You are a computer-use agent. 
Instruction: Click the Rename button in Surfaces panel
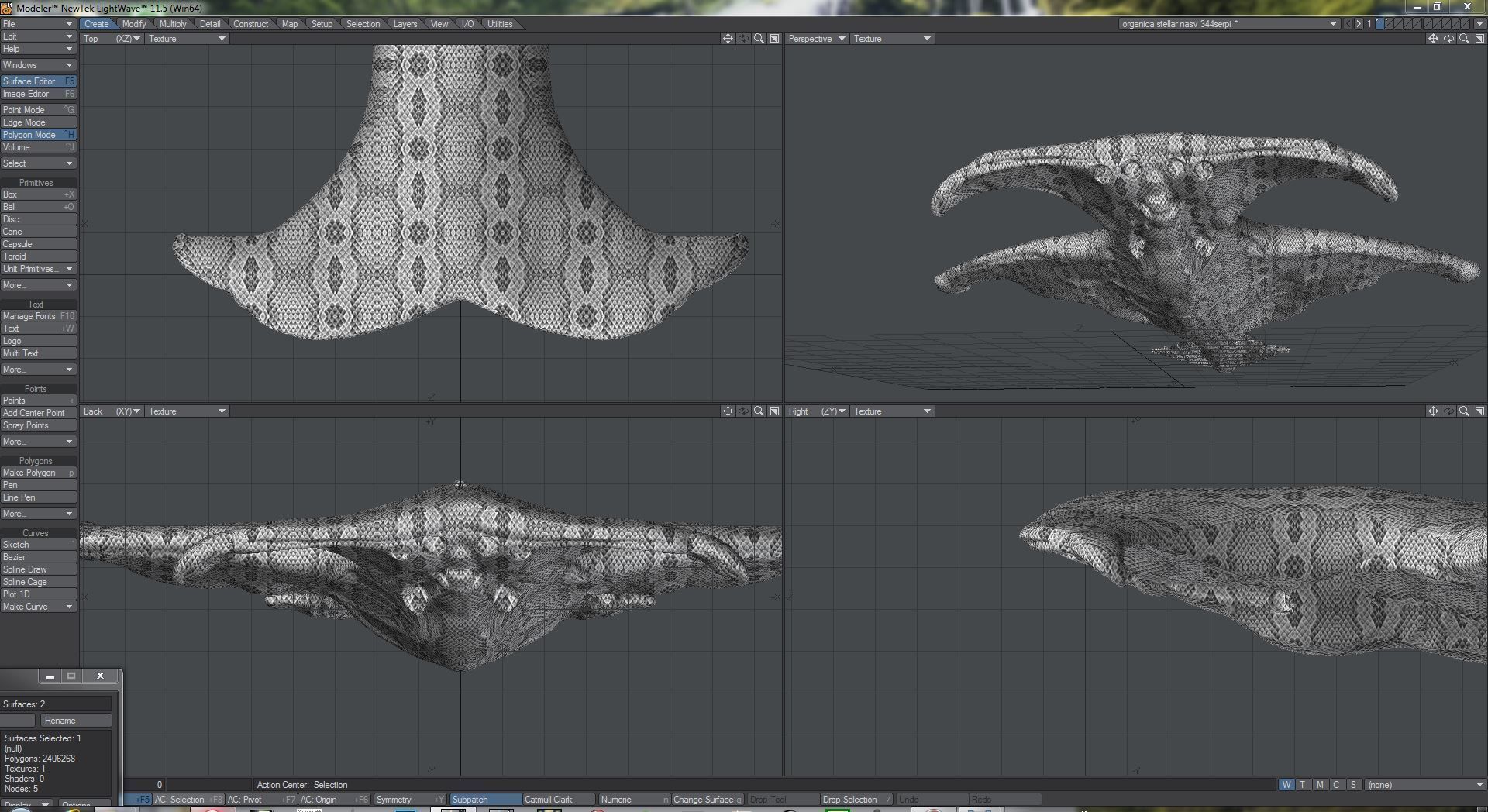pos(74,721)
